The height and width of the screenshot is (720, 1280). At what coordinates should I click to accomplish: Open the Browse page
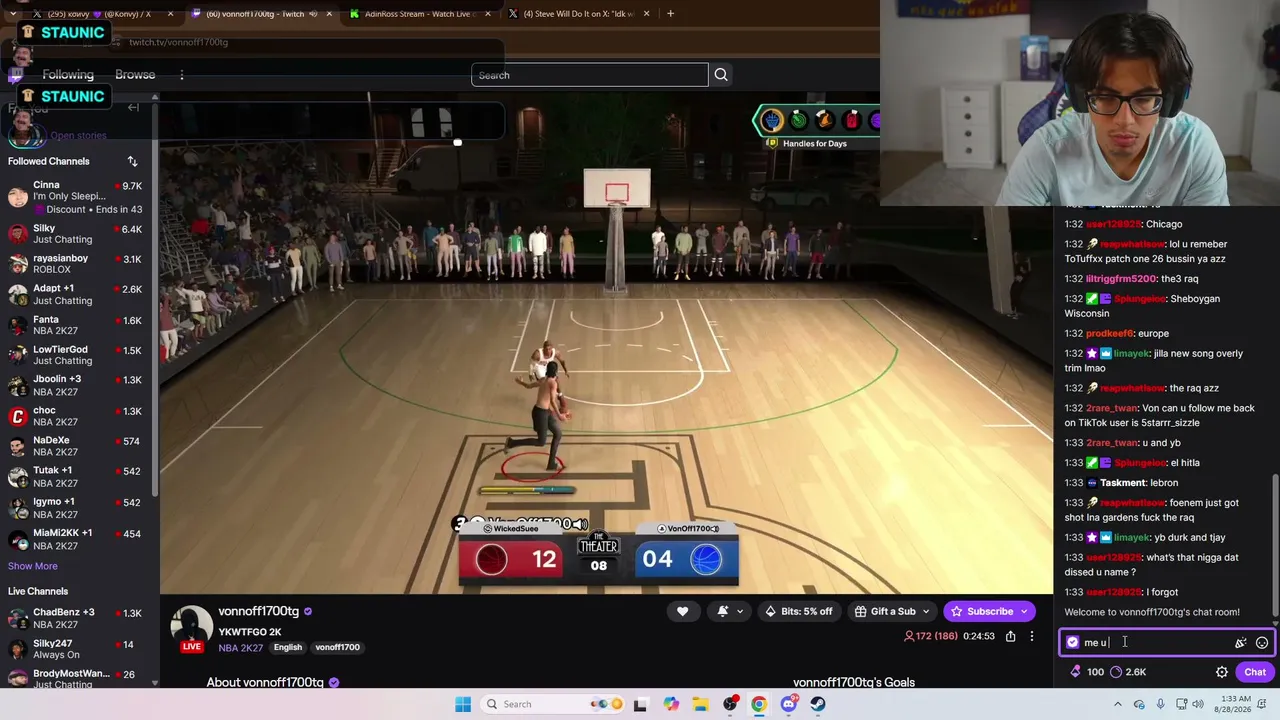coord(135,75)
